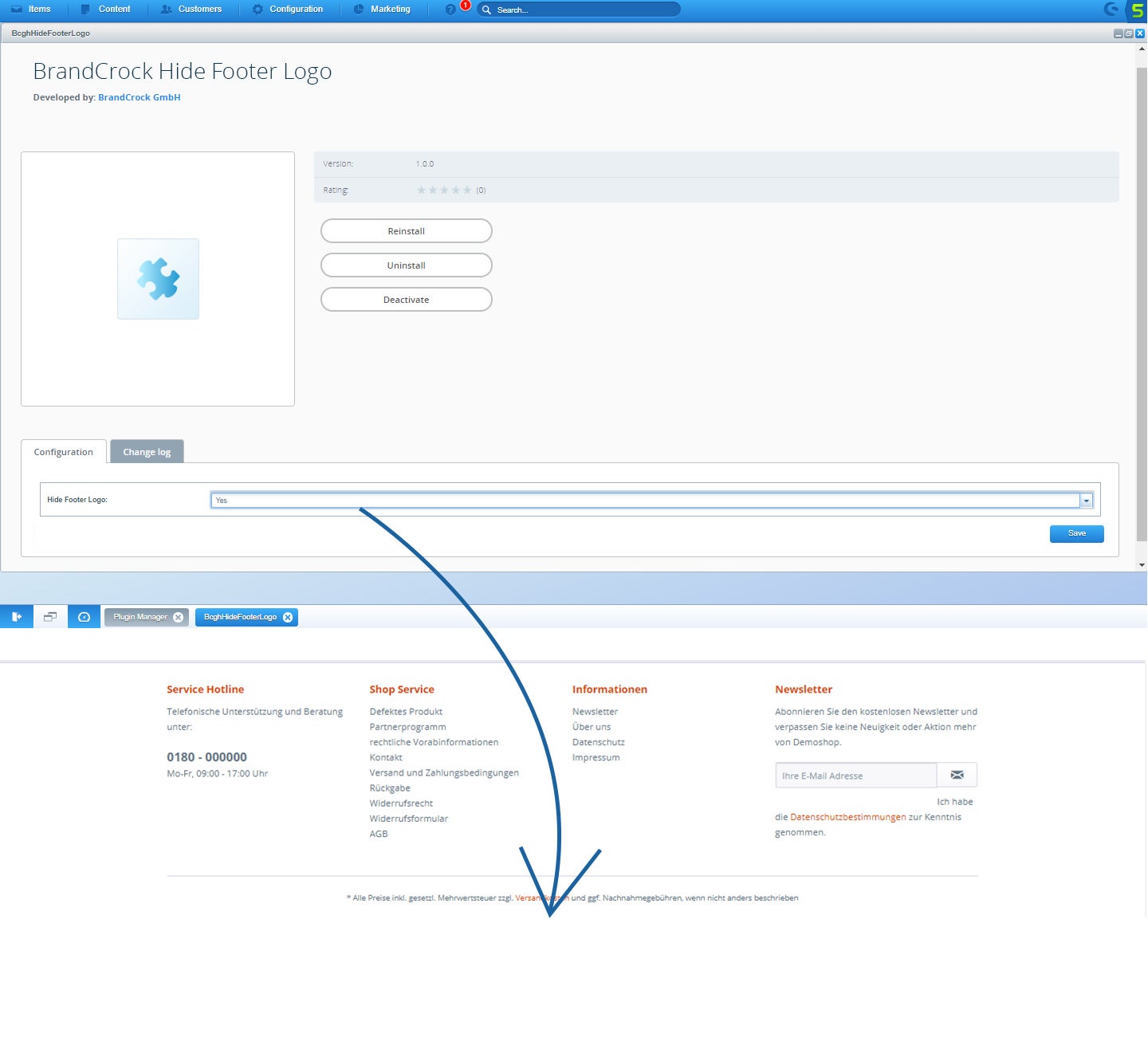Close the BcghHideFooterLogo window
Viewport: 1148px width, 1049px height.
1140,33
